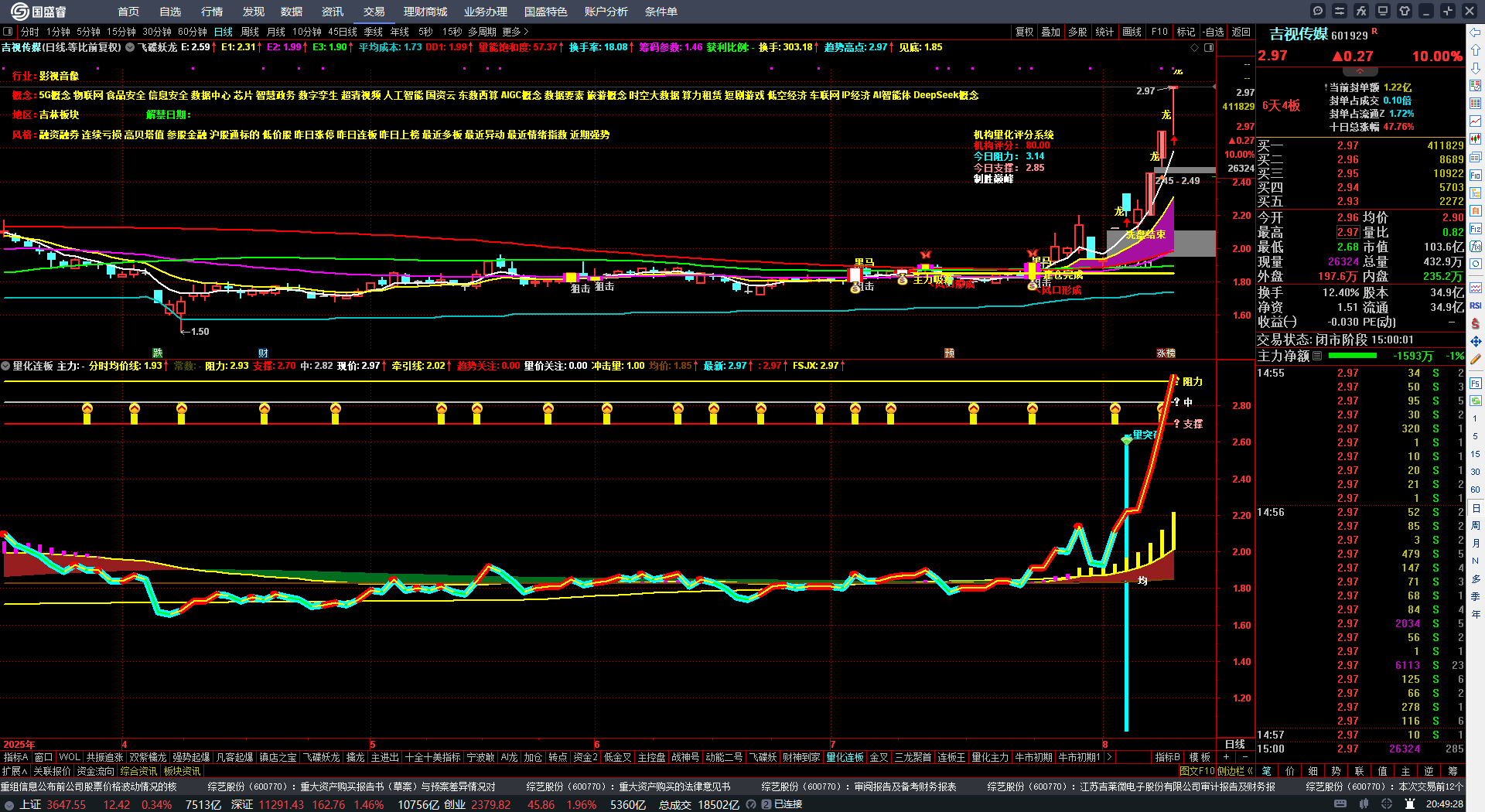1485x812 pixels.
Task: Click the F10 icon in right sidebar
Action: pyautogui.click(x=1476, y=176)
